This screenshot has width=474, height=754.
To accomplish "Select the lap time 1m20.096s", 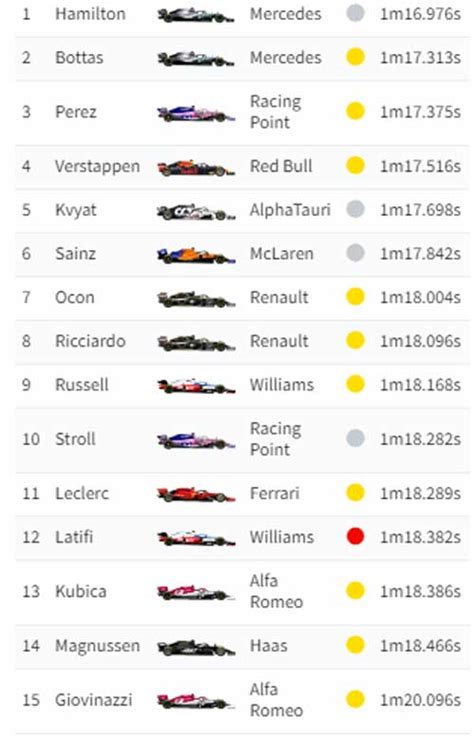I will (420, 700).
